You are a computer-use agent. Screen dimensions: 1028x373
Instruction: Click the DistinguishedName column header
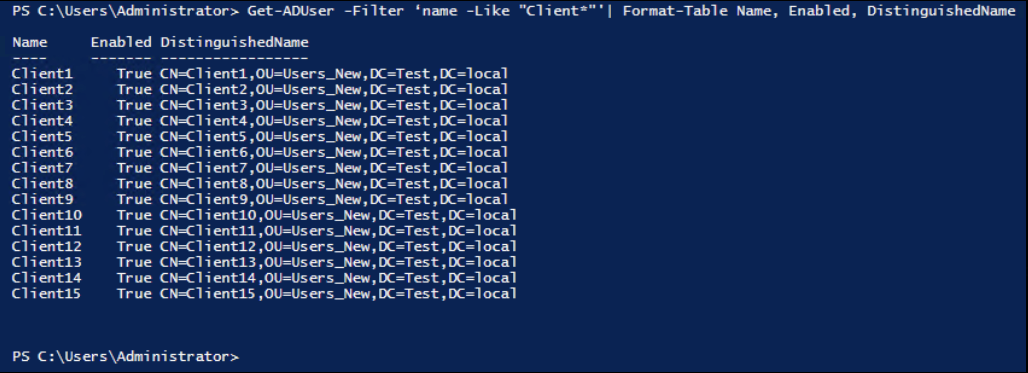click(x=235, y=43)
